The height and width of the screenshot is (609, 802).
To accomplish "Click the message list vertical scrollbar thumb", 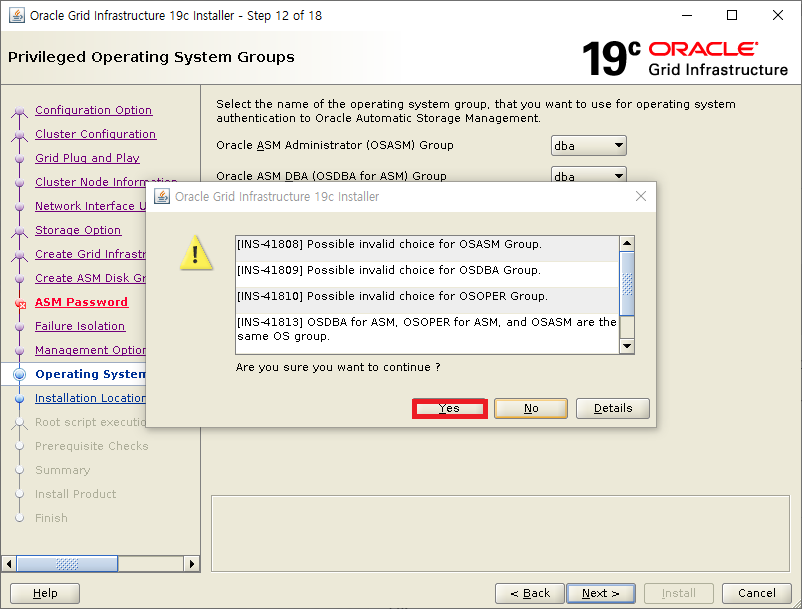I will pos(627,283).
